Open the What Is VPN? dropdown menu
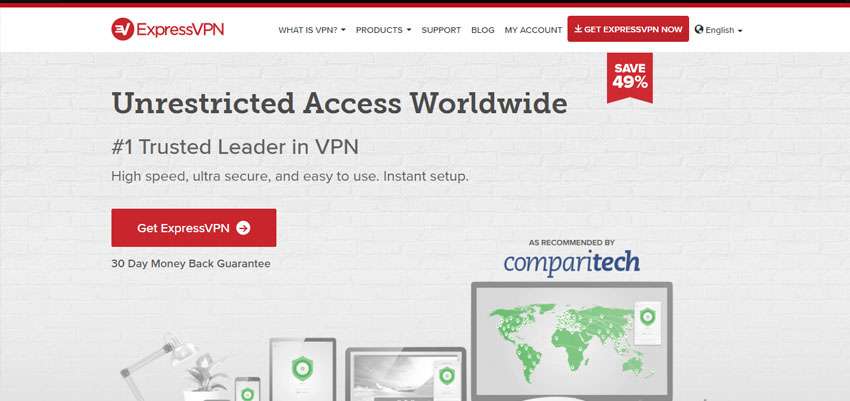This screenshot has height=401, width=850. pyautogui.click(x=312, y=30)
